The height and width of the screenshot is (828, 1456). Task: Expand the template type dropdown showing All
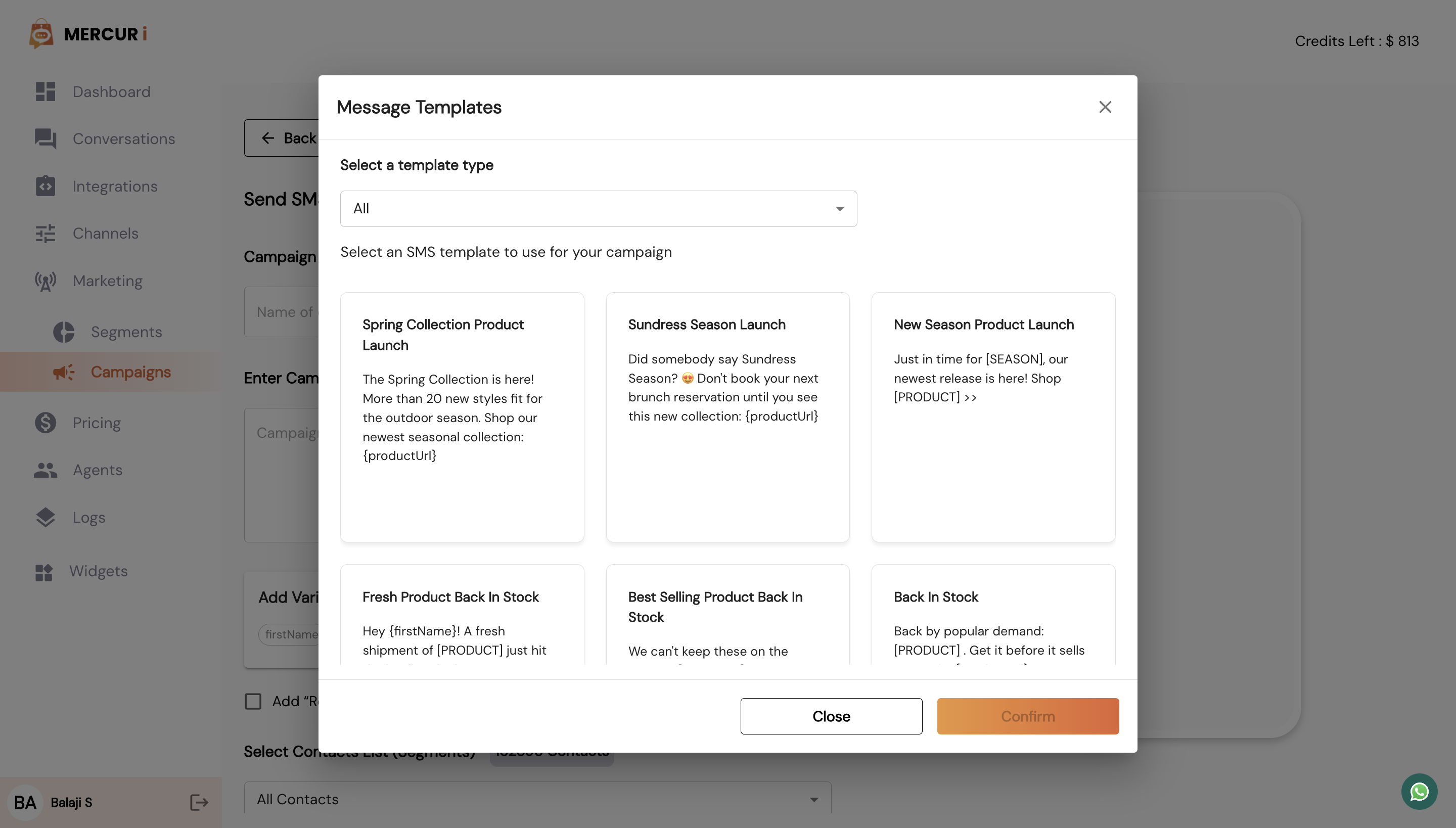click(599, 209)
